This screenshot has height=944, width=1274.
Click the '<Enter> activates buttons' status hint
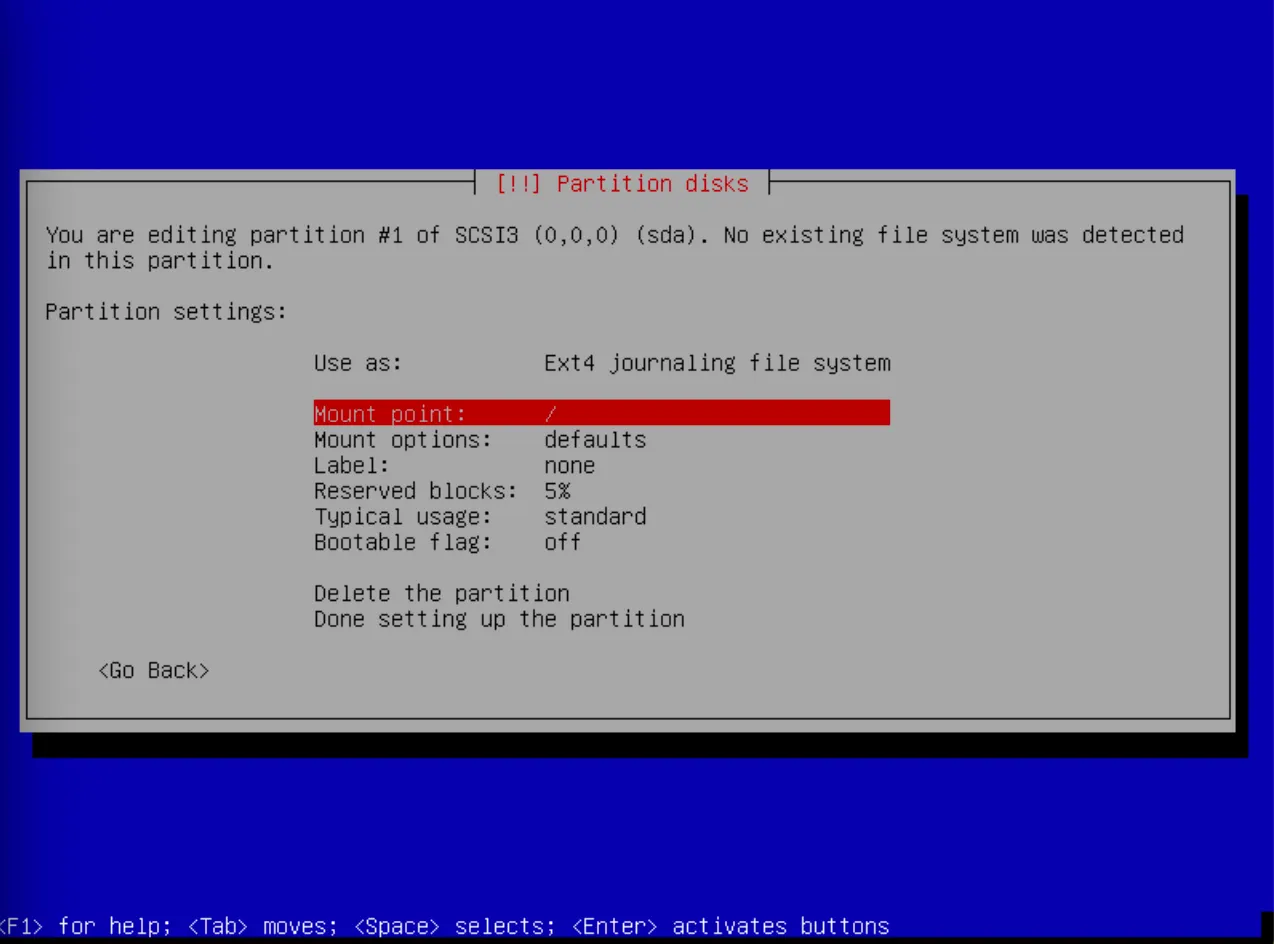[730, 926]
